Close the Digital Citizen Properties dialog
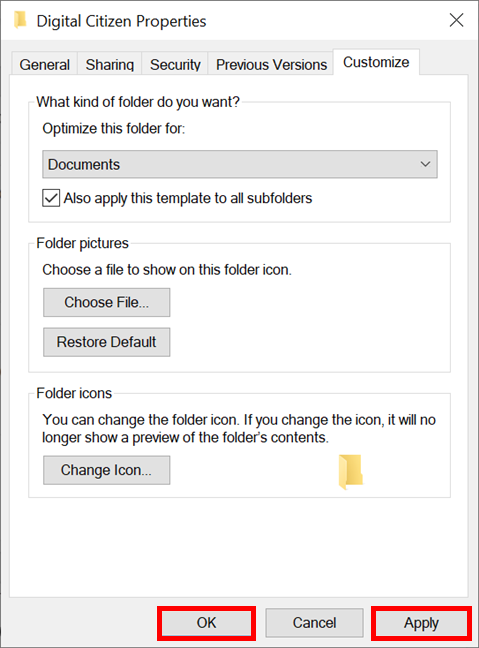The height and width of the screenshot is (648, 479). (x=456, y=20)
